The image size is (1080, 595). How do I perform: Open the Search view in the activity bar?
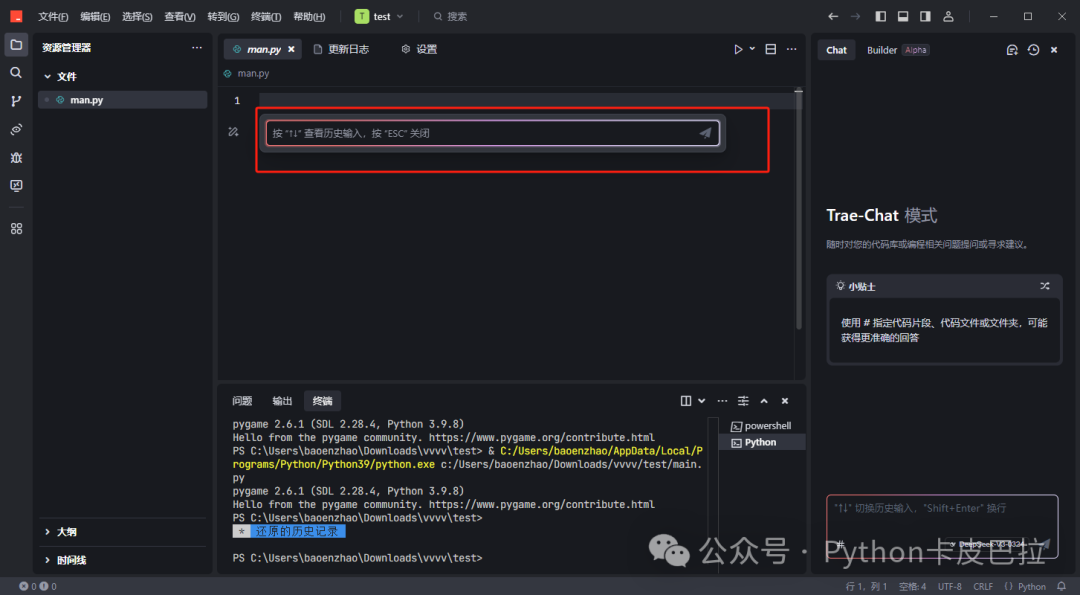pyautogui.click(x=16, y=73)
